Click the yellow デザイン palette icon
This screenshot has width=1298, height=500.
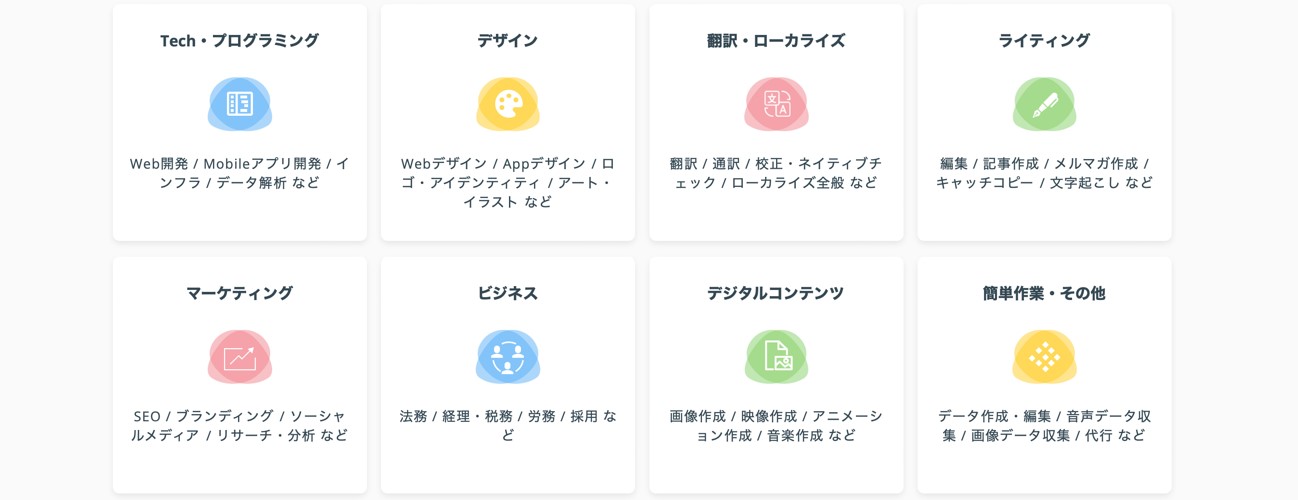(x=508, y=104)
